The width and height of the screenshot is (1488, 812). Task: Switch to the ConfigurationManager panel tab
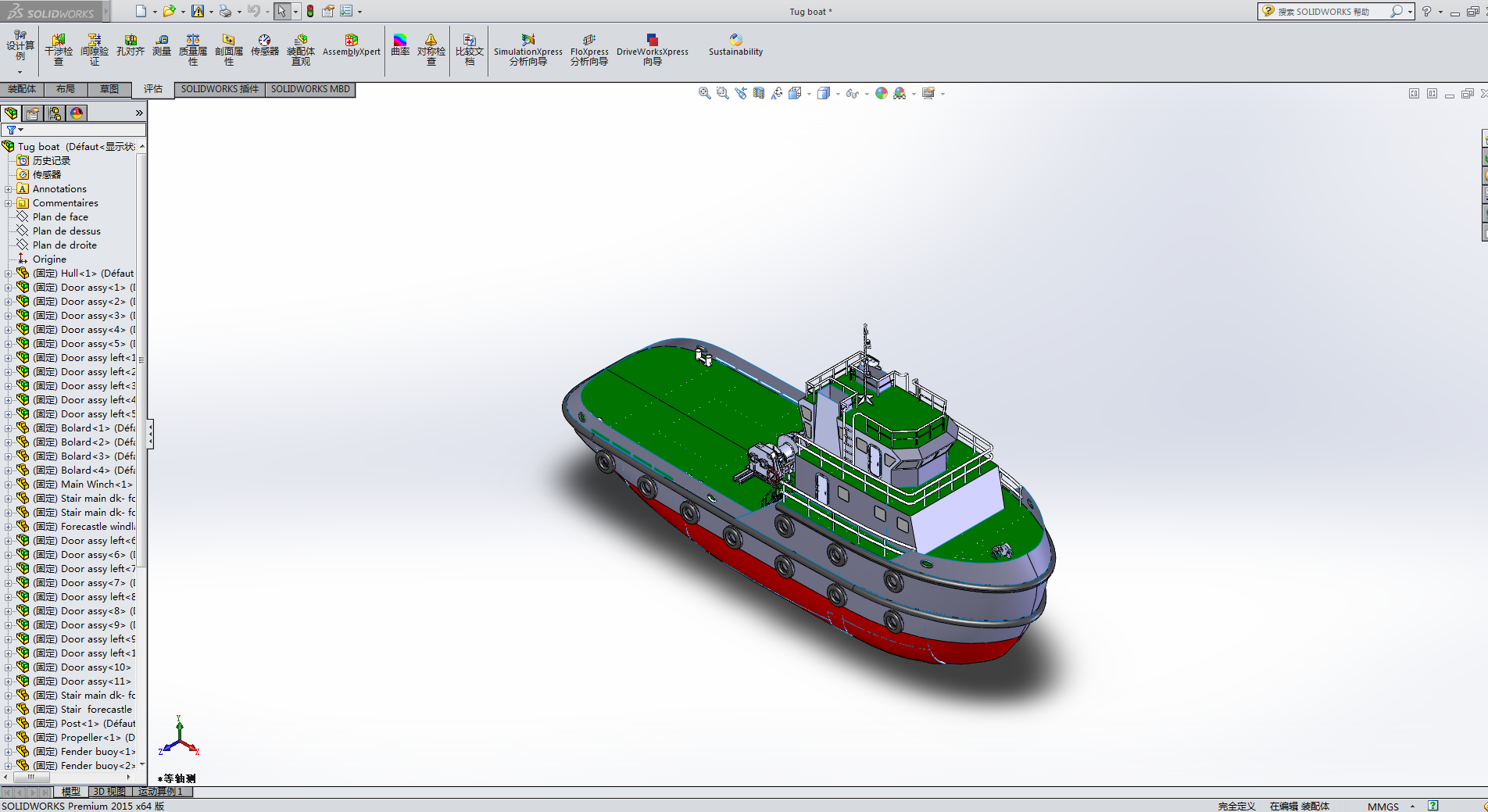[x=55, y=113]
